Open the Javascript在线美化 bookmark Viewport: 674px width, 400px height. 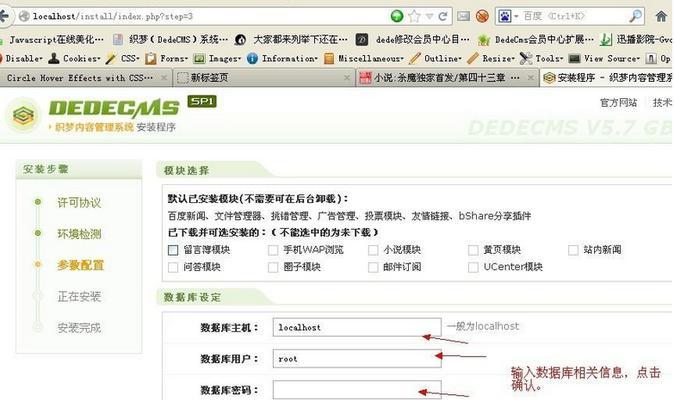pyautogui.click(x=52, y=40)
